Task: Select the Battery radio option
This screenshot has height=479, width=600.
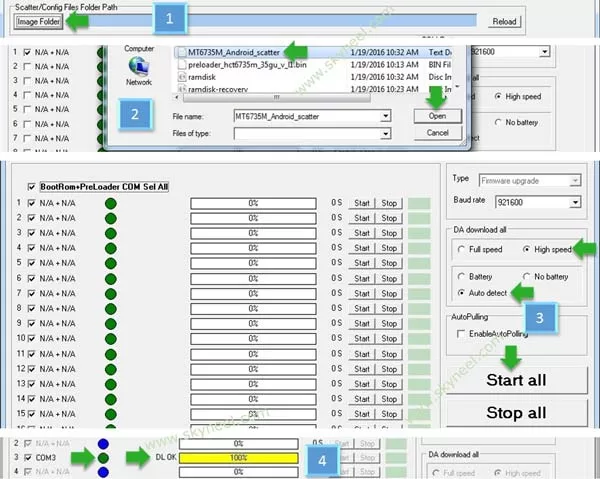Action: (461, 277)
